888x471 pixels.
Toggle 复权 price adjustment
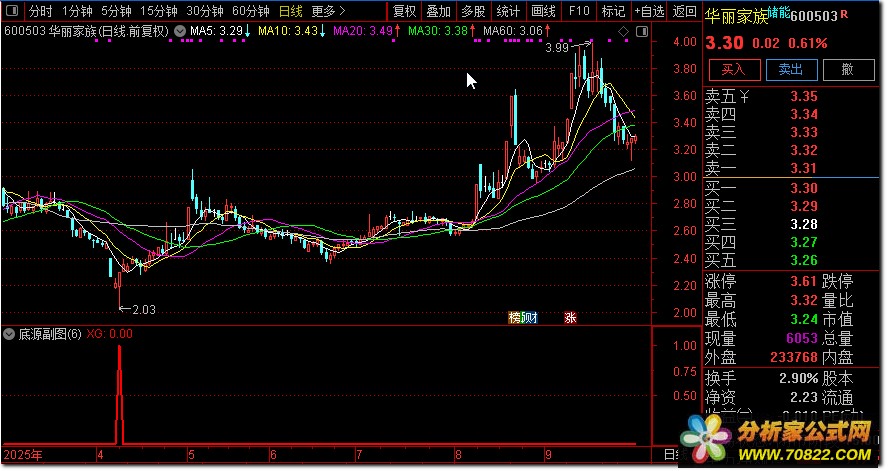pos(404,12)
